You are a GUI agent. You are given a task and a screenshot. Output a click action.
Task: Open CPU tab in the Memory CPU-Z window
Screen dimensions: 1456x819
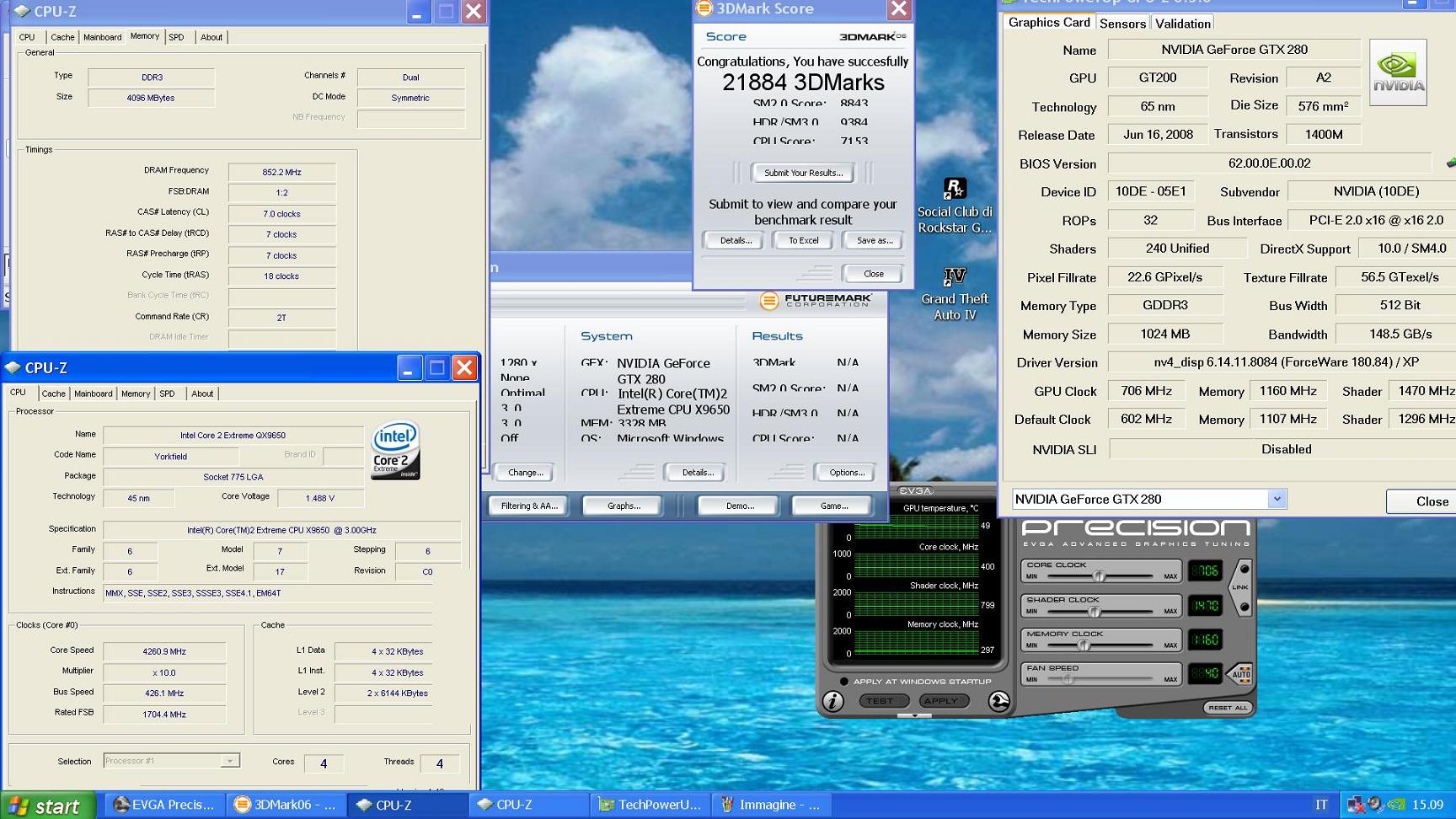coord(27,37)
